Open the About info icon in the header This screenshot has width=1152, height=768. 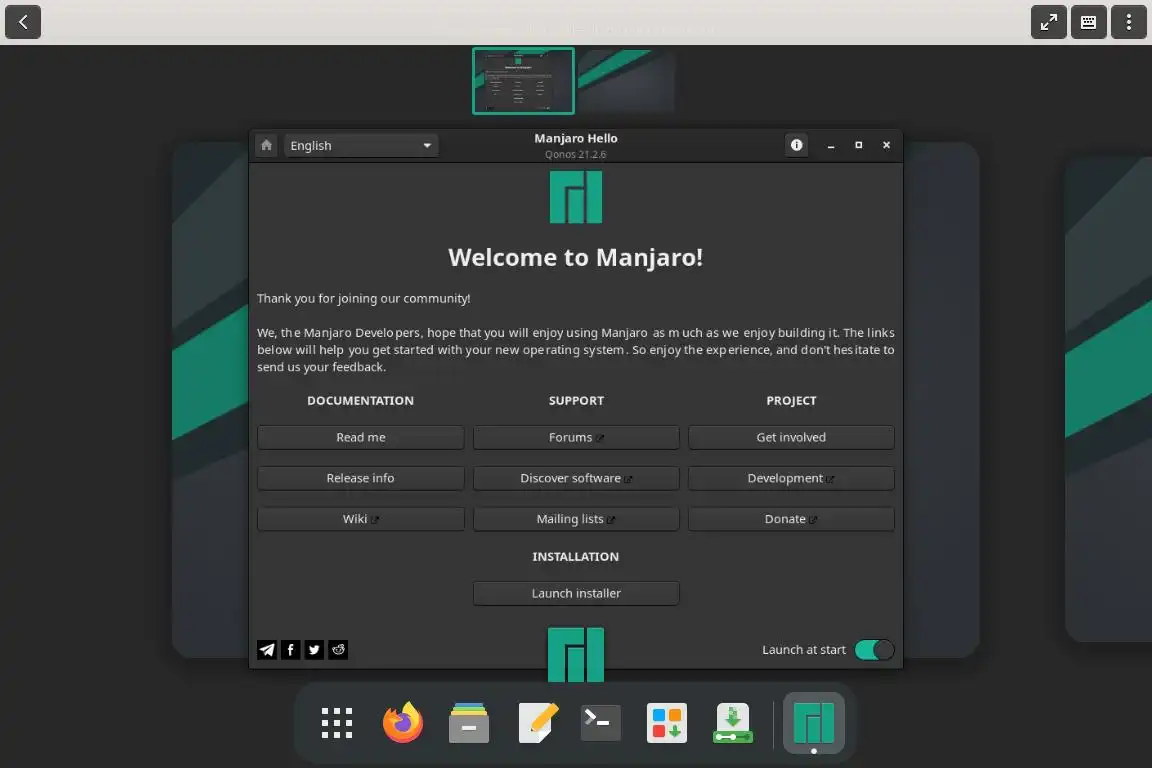[796, 145]
